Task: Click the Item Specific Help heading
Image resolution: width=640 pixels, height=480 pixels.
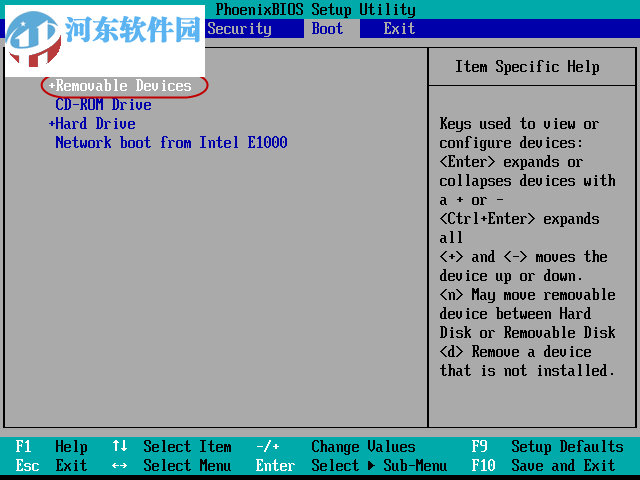Action: click(527, 67)
